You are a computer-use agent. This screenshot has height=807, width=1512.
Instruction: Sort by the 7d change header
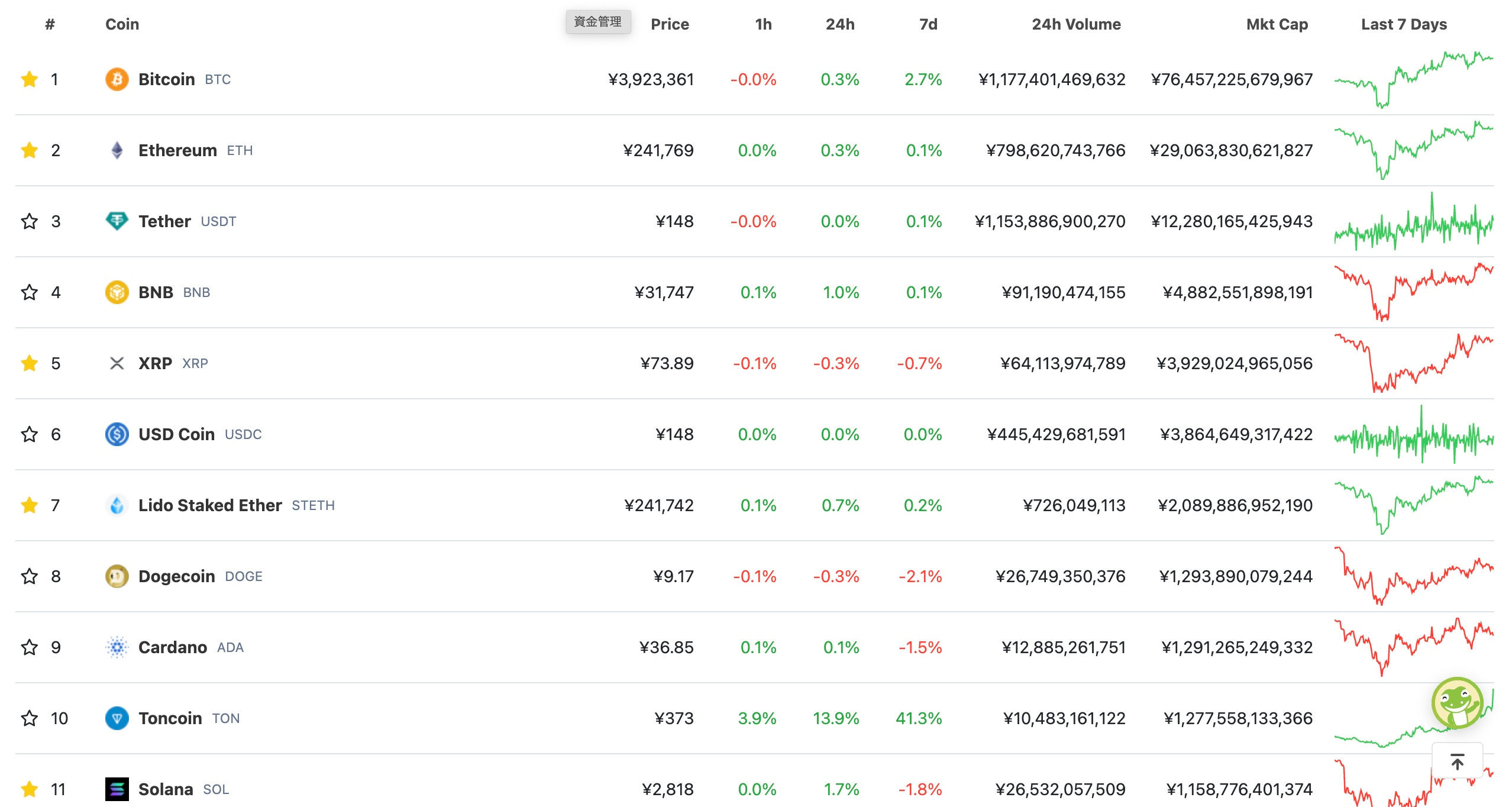[928, 24]
